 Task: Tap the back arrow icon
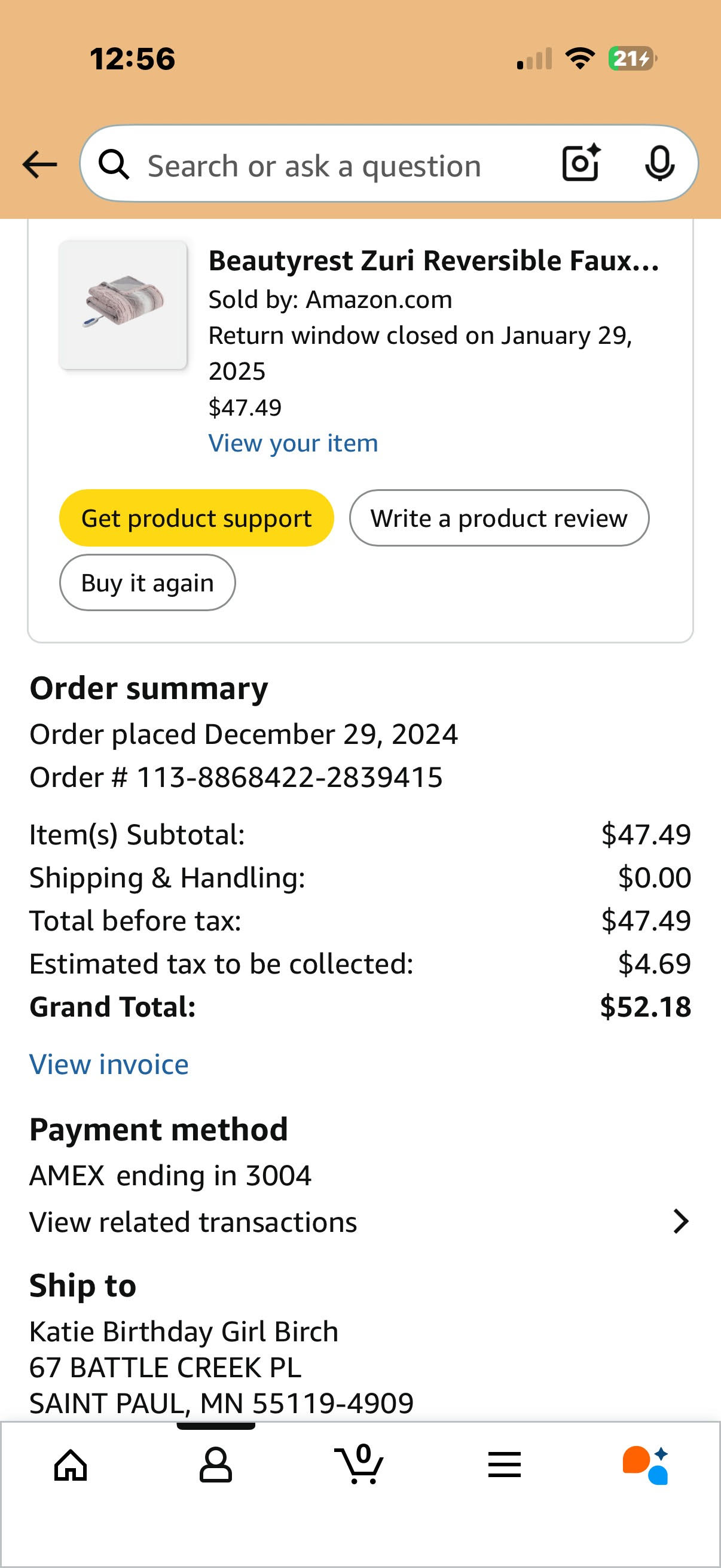coord(39,164)
